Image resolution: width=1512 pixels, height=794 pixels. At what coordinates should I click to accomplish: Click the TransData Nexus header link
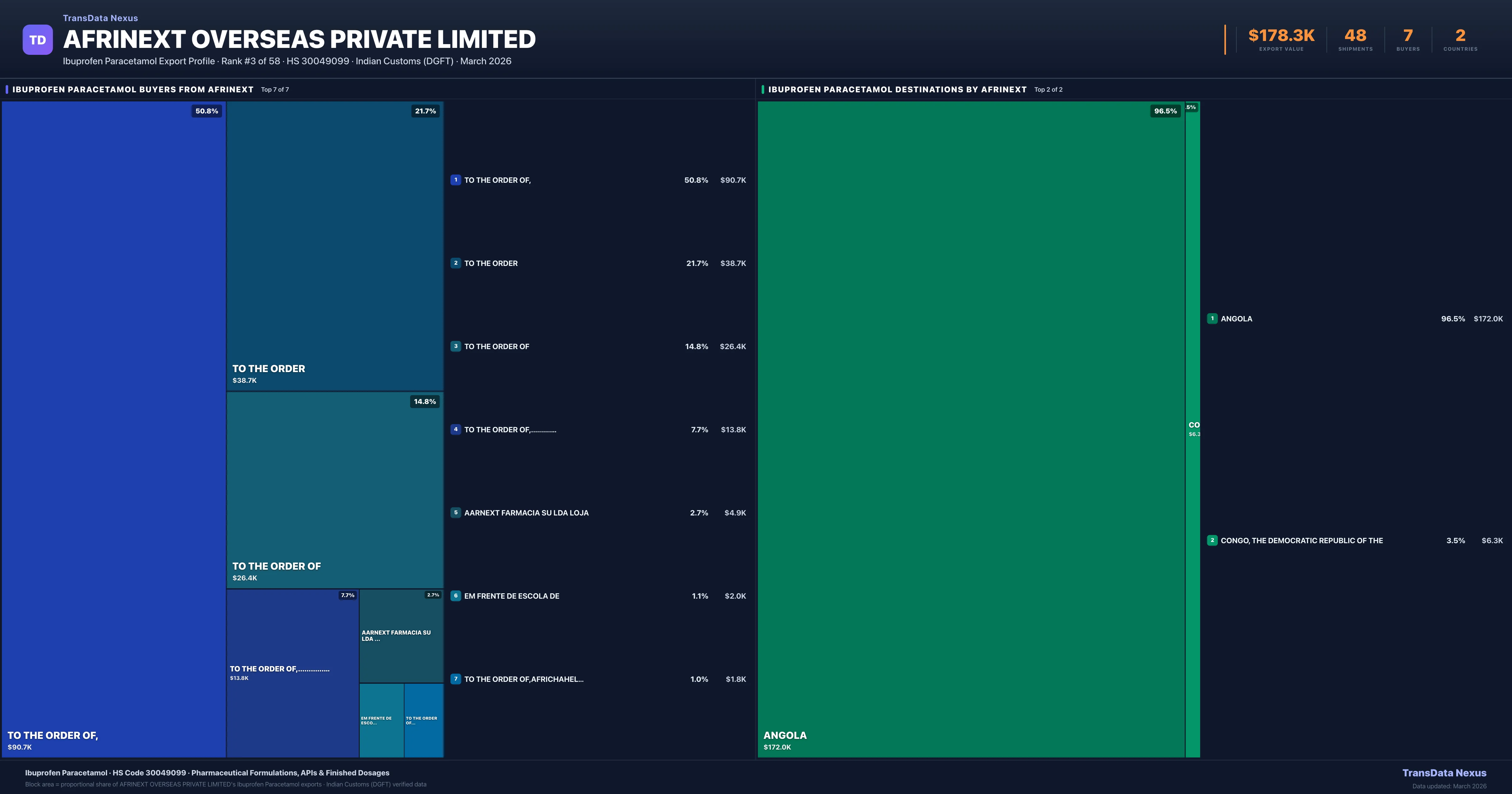click(x=100, y=18)
